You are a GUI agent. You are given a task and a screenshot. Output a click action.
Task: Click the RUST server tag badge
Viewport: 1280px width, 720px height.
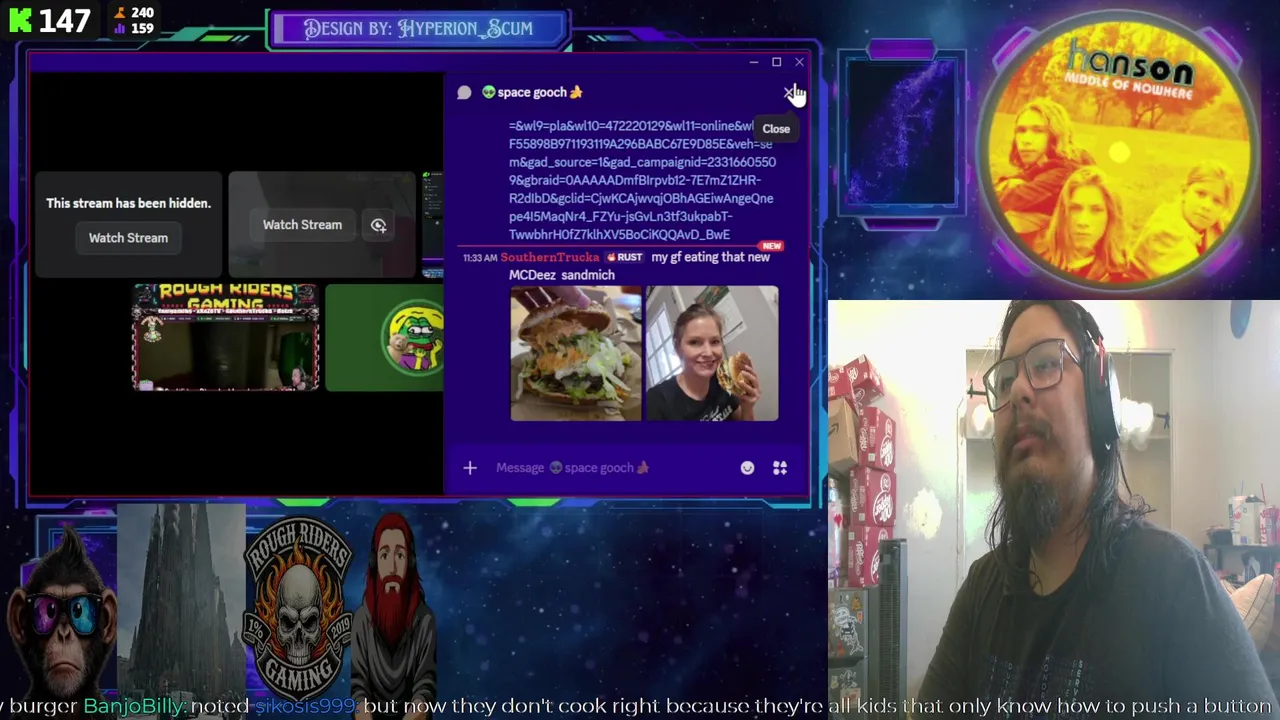pyautogui.click(x=625, y=257)
